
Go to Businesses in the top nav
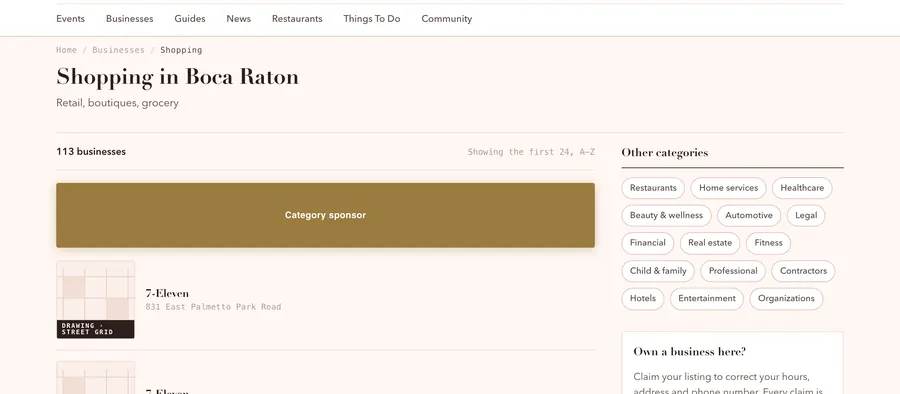130,18
